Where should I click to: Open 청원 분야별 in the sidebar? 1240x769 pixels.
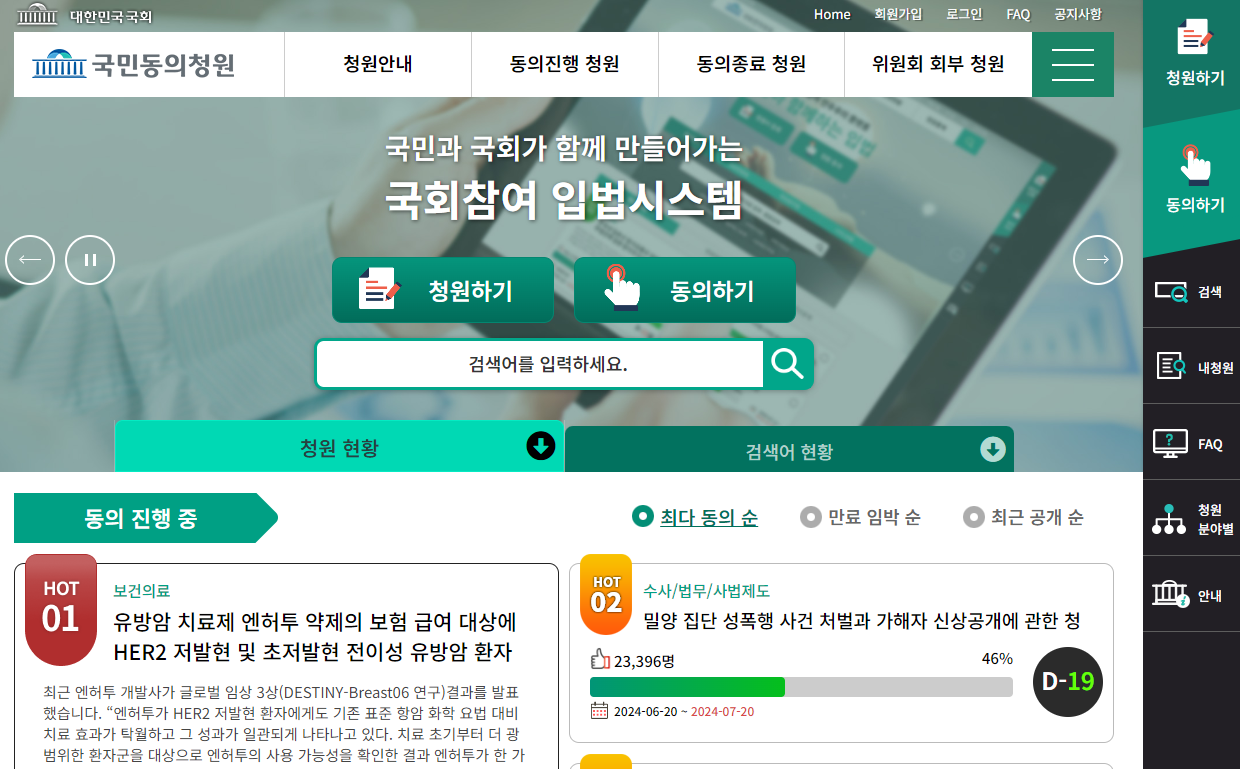click(x=1191, y=519)
